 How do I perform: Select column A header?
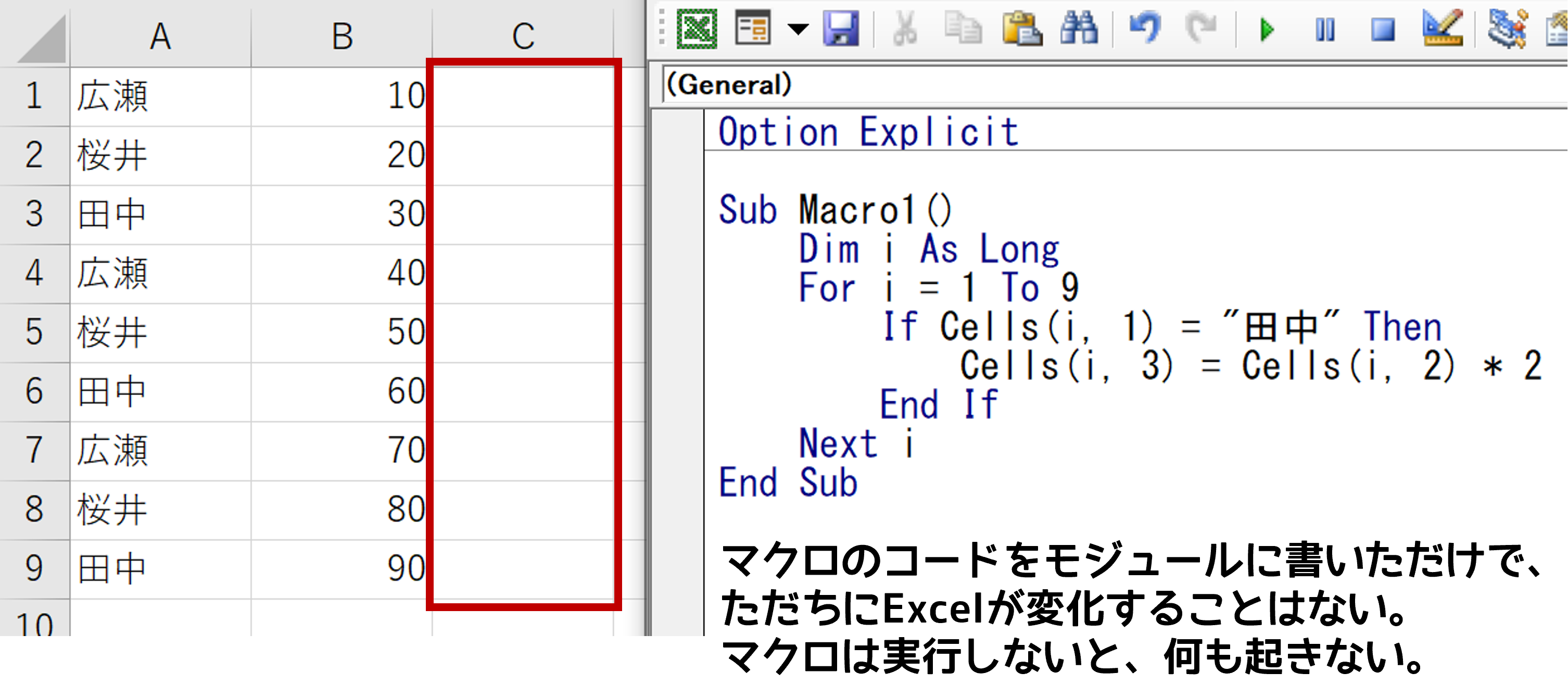pyautogui.click(x=161, y=36)
